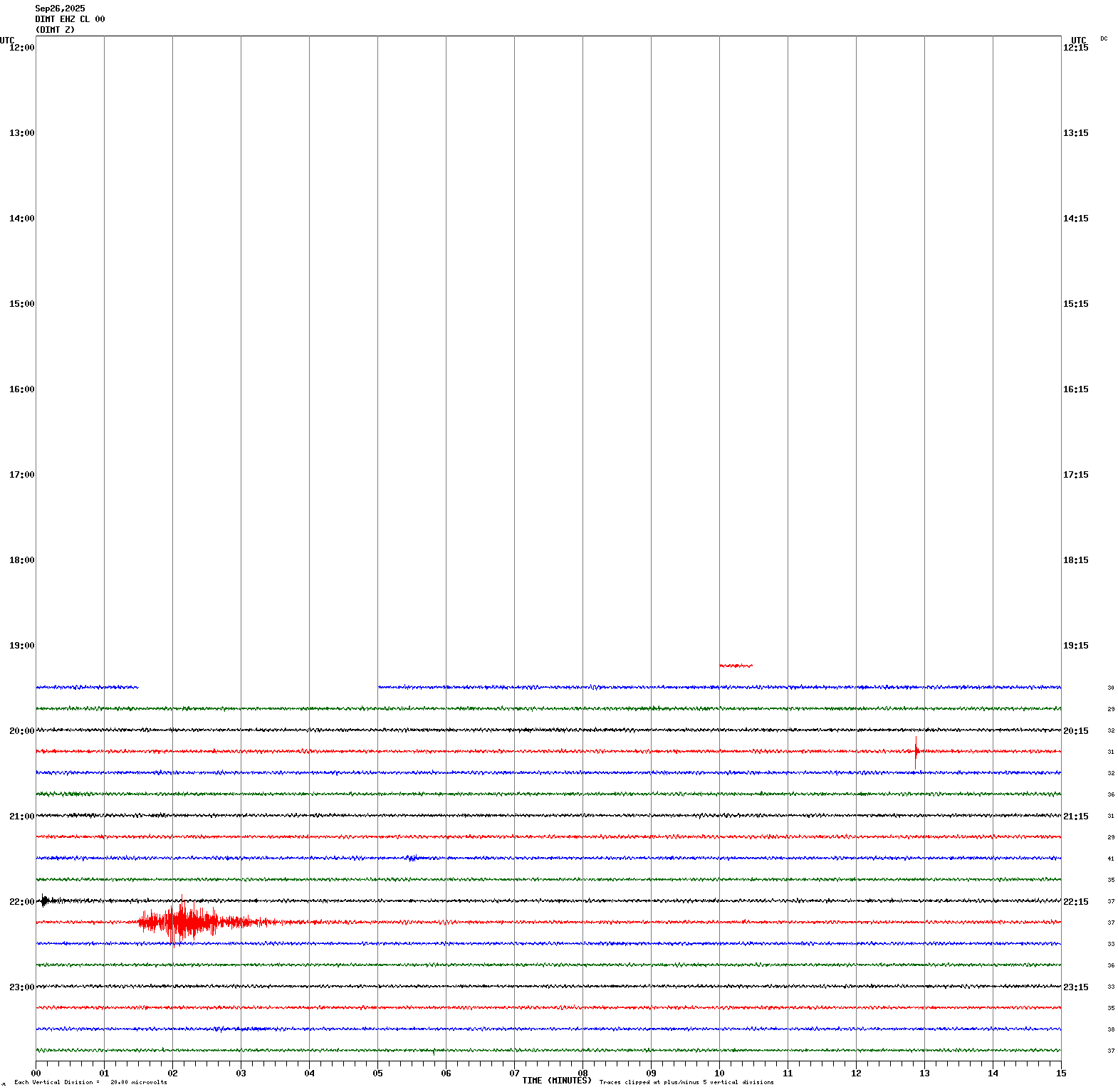Click the (DIMT Z) channel label
Screen dimensions: 1118x1092
55,30
